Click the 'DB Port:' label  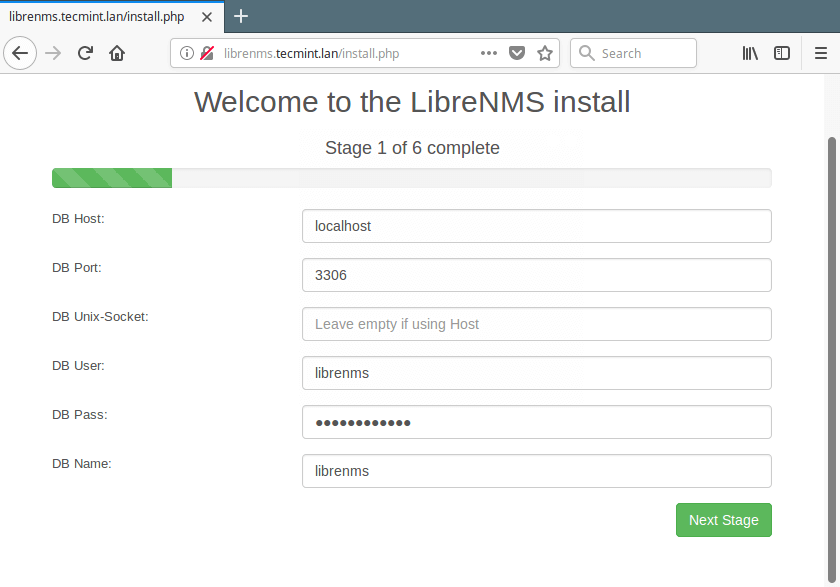pyautogui.click(x=77, y=267)
